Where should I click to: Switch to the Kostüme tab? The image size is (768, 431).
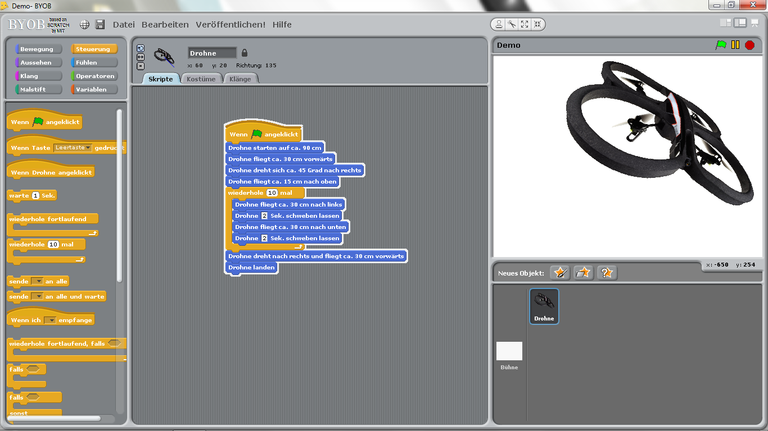(201, 78)
